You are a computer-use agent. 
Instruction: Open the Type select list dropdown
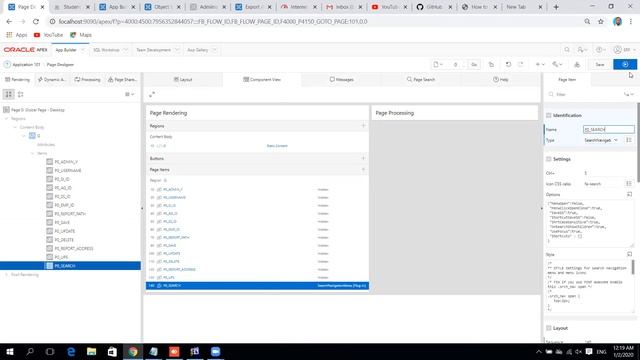pos(601,140)
